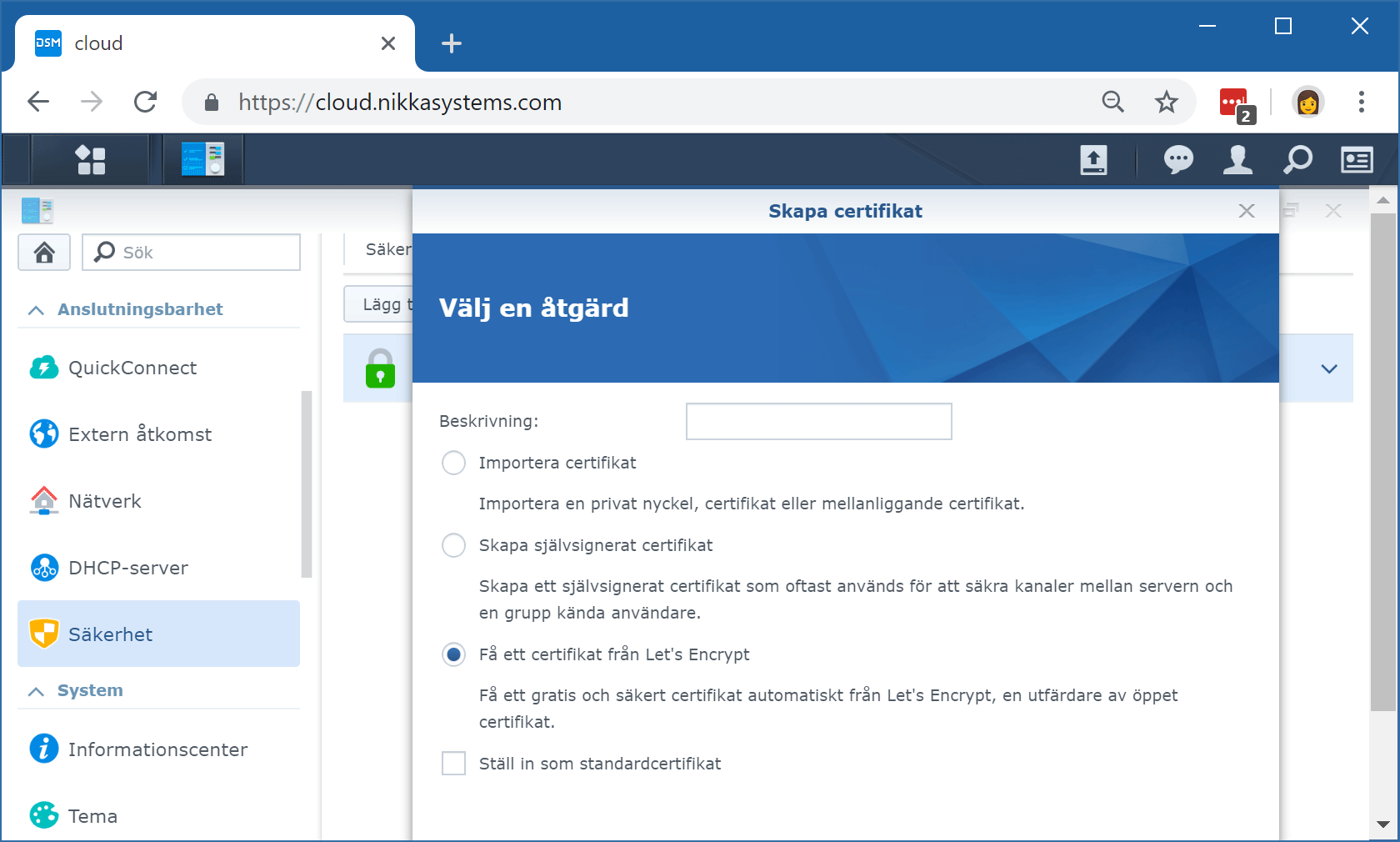This screenshot has width=1400, height=842.
Task: Focus the Beskrivning text field
Action: click(x=818, y=421)
